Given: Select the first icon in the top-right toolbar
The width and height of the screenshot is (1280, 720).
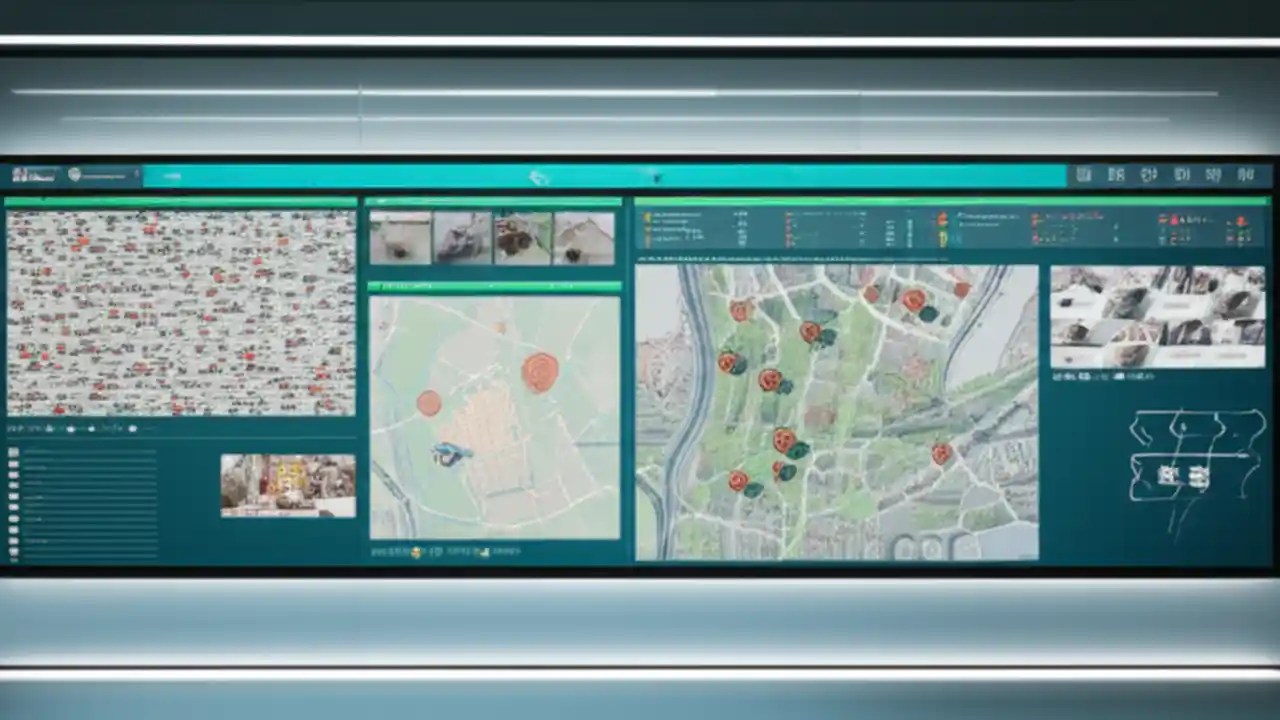Looking at the screenshot, I should (x=1084, y=175).
